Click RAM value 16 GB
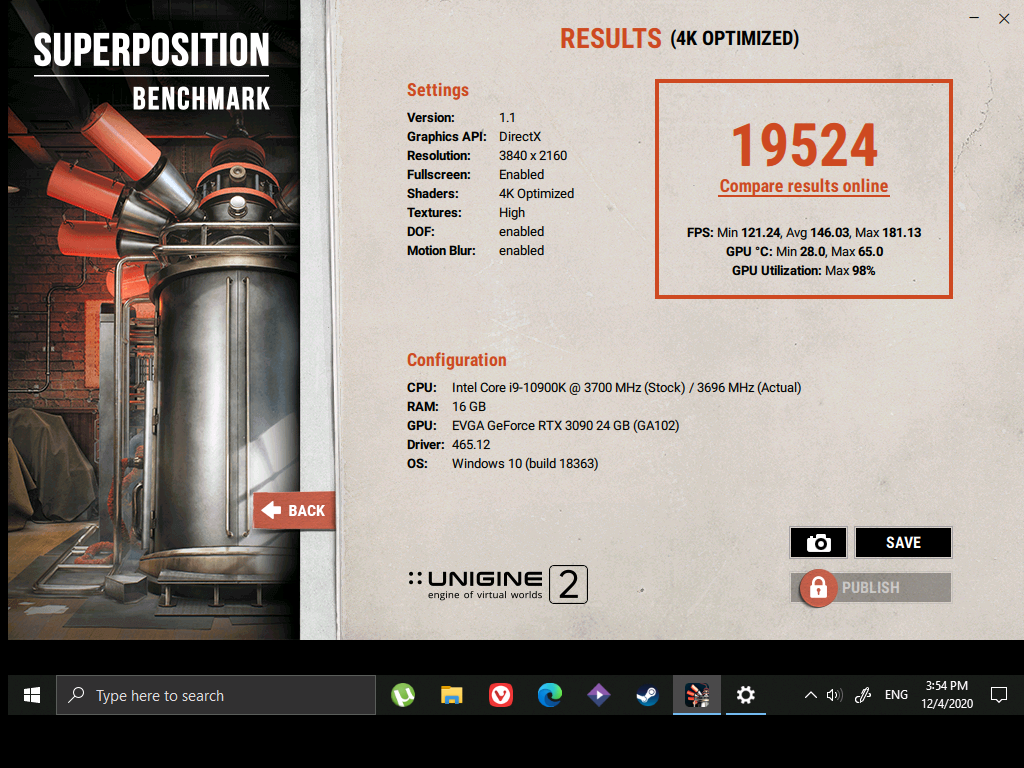 (469, 407)
